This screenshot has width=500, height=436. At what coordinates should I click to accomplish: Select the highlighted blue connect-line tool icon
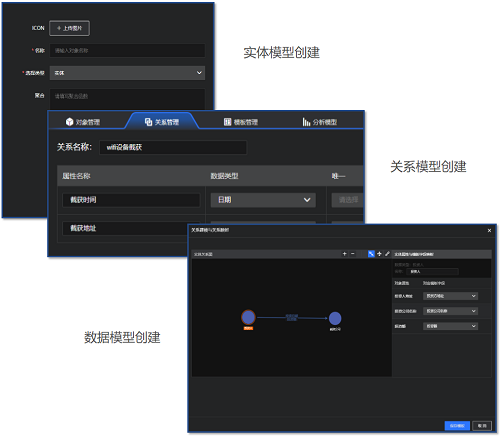371,254
